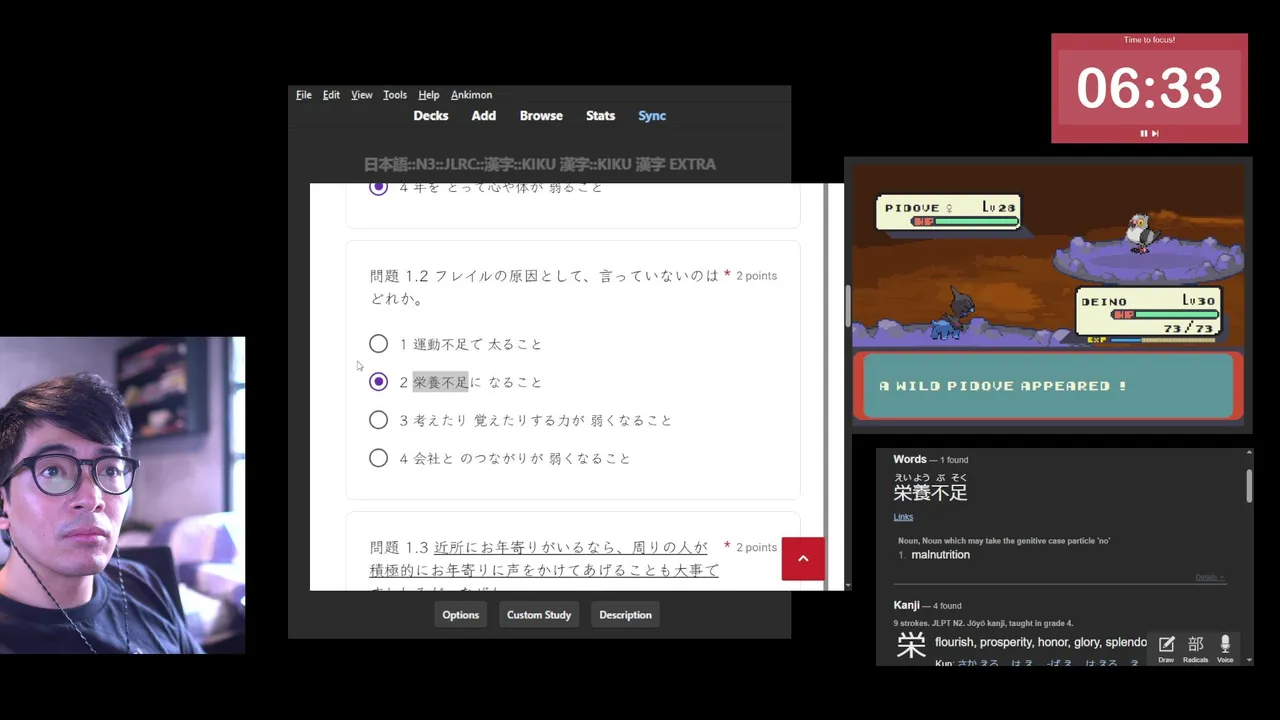
Task: Skip to next timer session
Action: tap(1155, 133)
